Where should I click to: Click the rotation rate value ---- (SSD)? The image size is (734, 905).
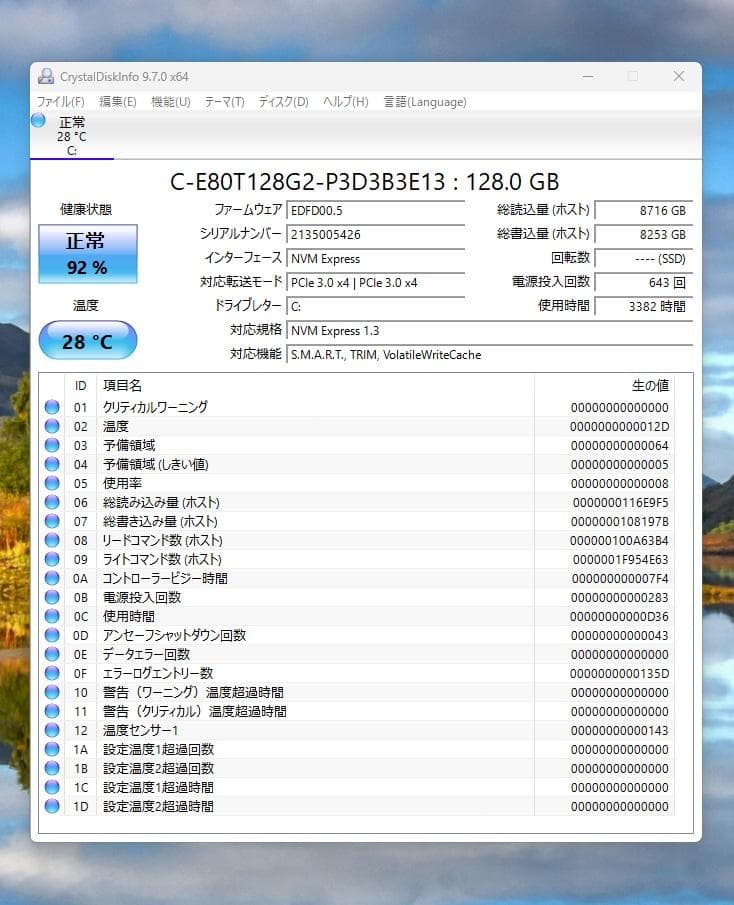pos(643,259)
